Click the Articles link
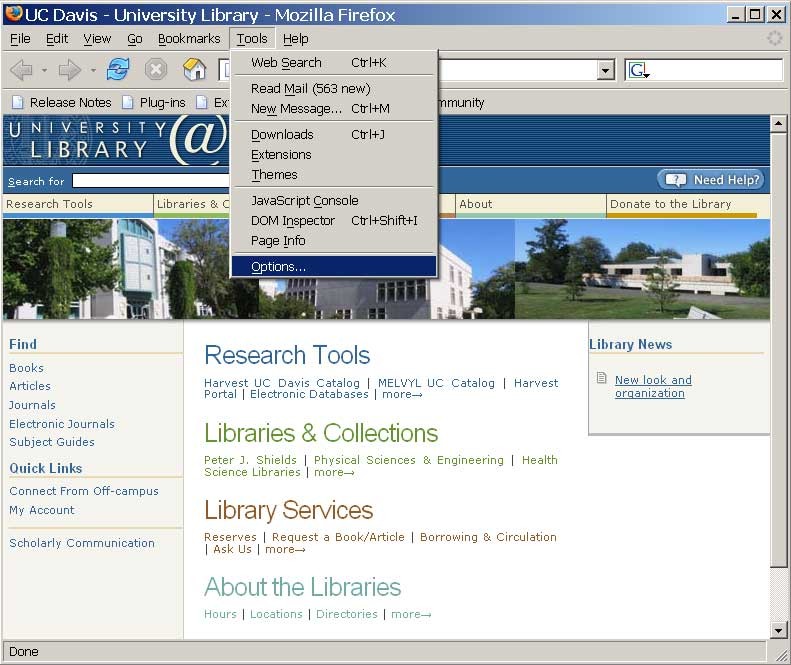Screen dimensions: 791x665 tap(30, 386)
